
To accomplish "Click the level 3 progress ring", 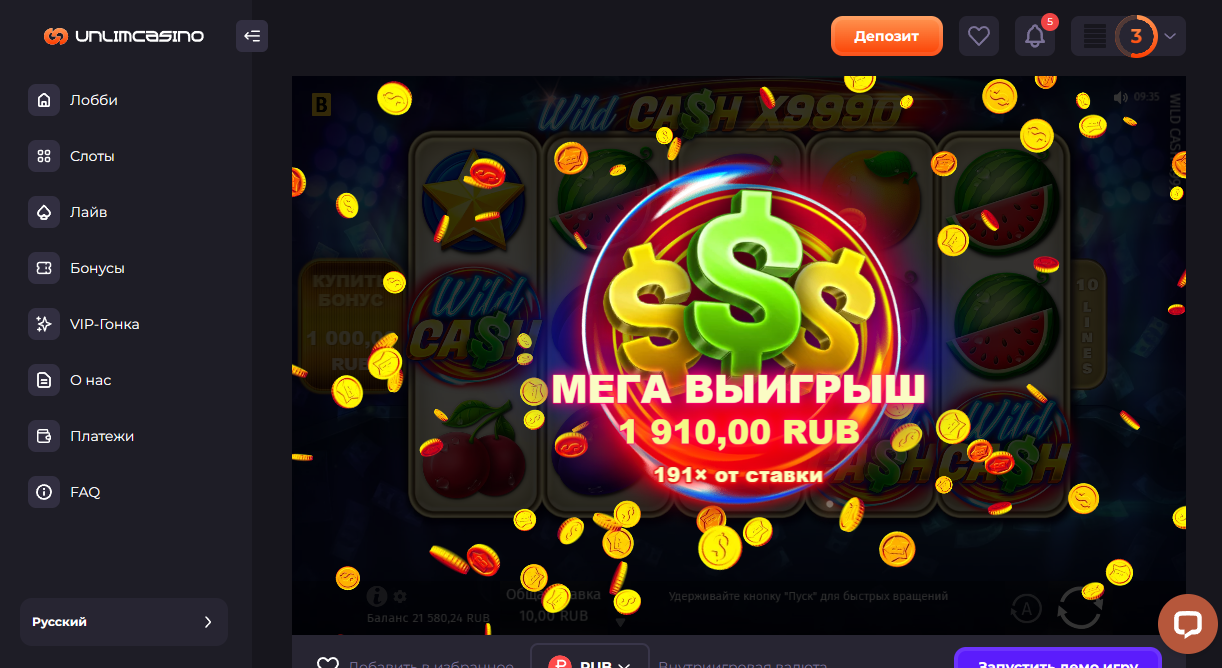I will (1136, 36).
